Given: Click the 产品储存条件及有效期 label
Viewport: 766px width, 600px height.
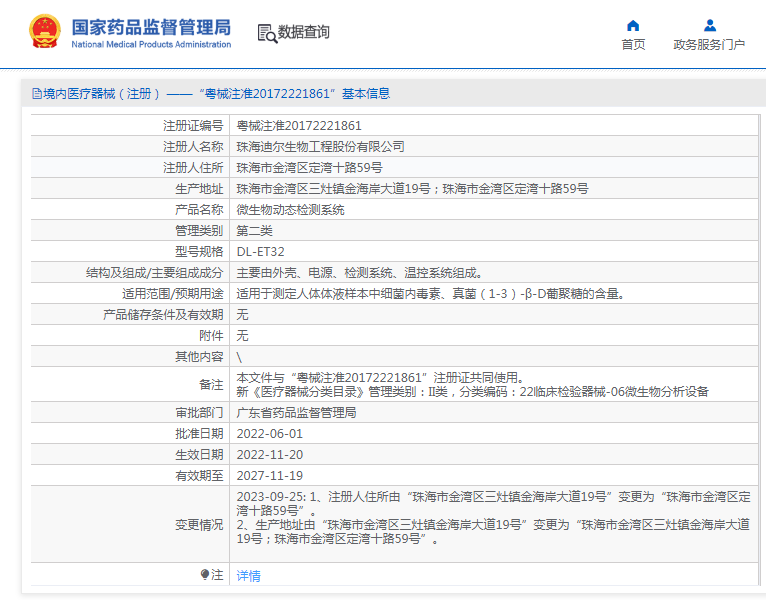Looking at the screenshot, I should (x=163, y=315).
